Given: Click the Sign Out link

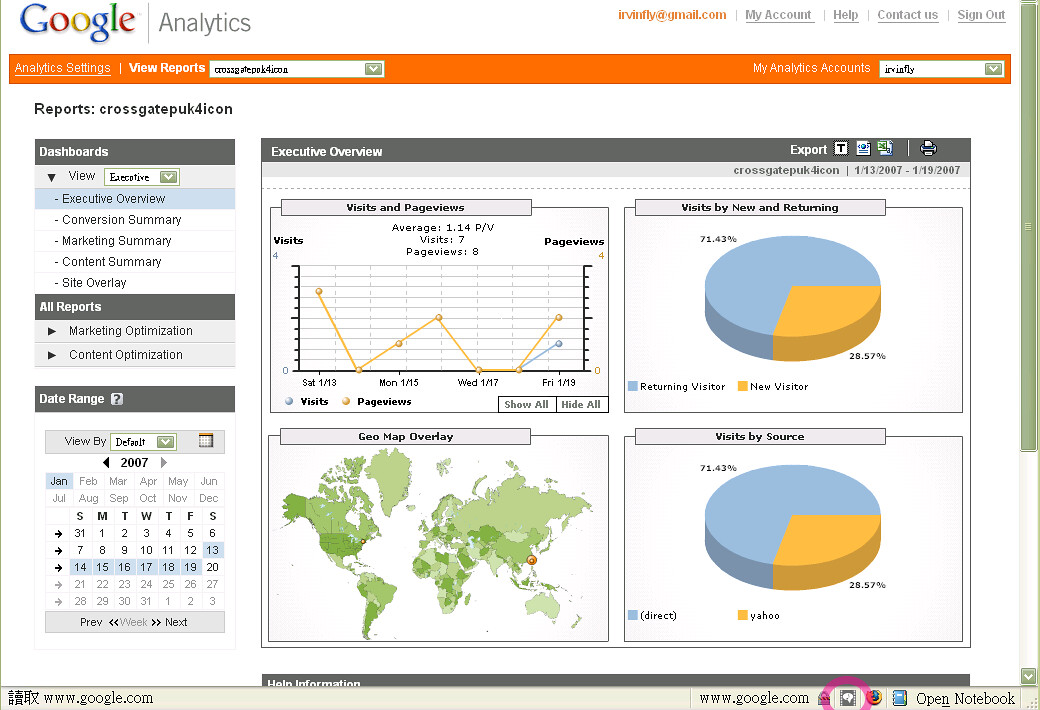Looking at the screenshot, I should click(981, 15).
